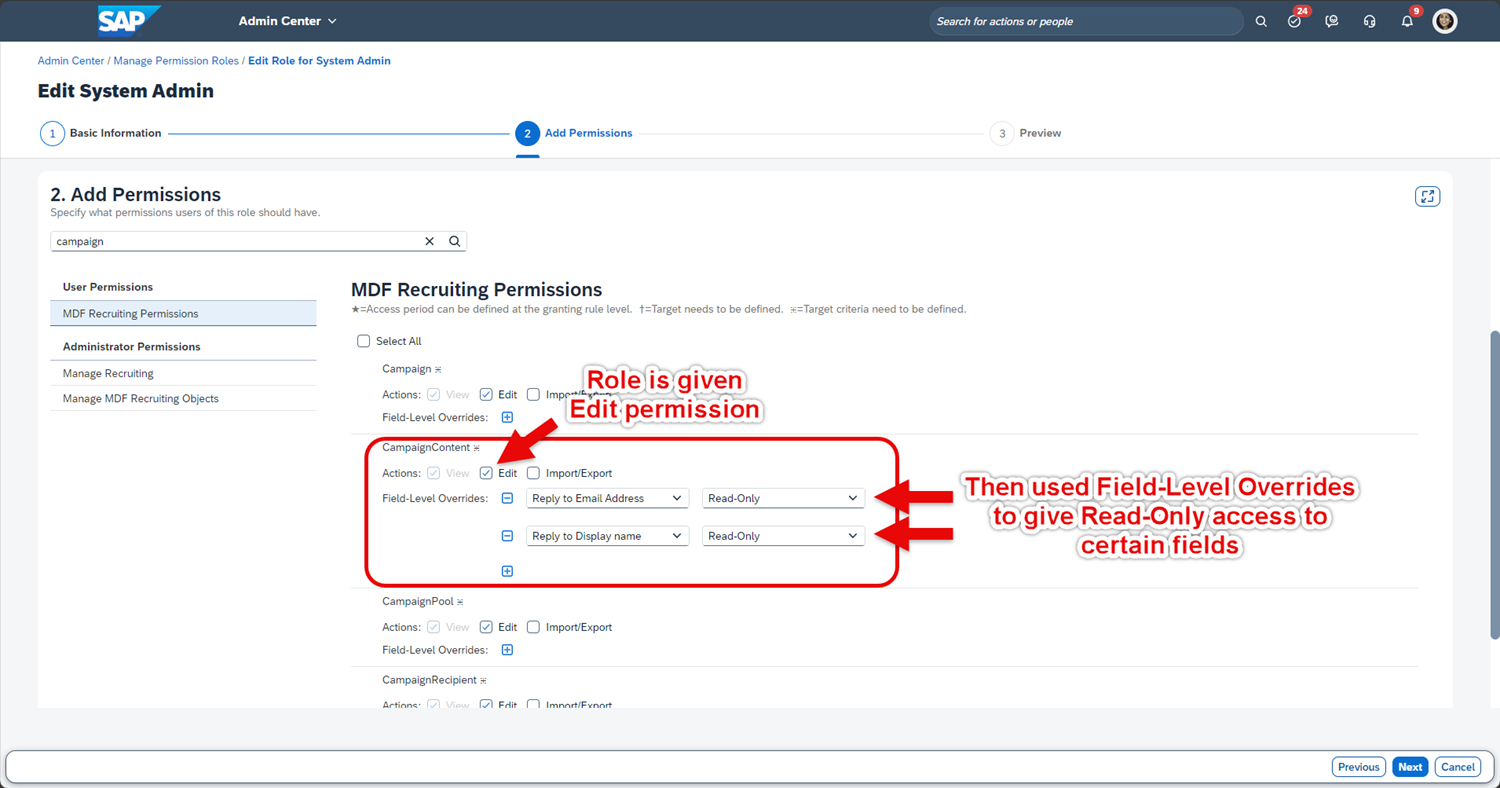Remove Reply to Email Address override
The height and width of the screenshot is (788, 1500).
[507, 498]
